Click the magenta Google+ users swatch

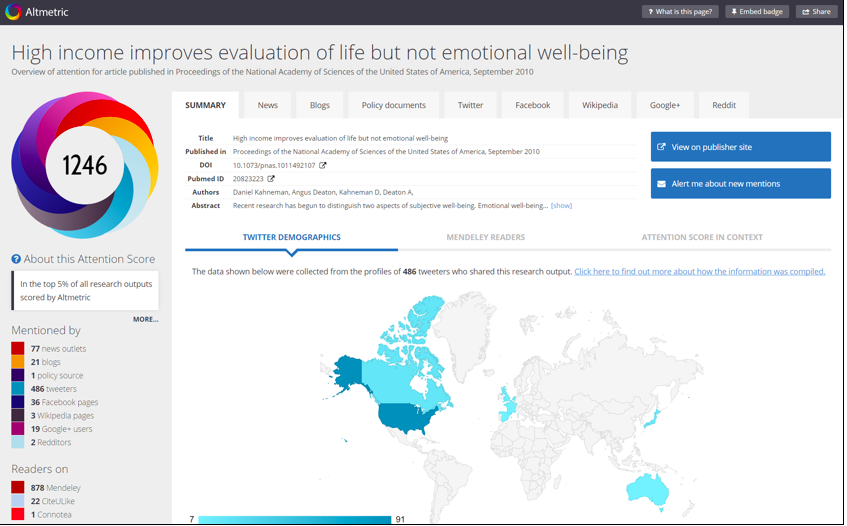coord(18,429)
